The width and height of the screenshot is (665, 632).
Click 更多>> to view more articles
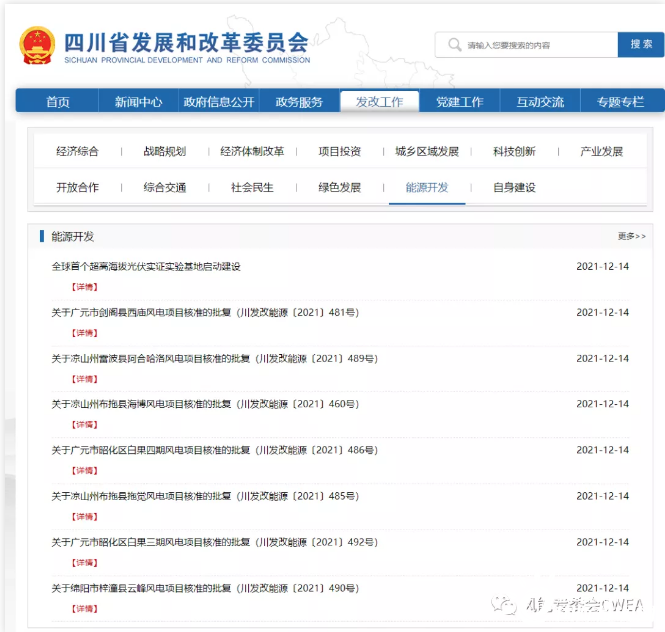[x=631, y=237]
